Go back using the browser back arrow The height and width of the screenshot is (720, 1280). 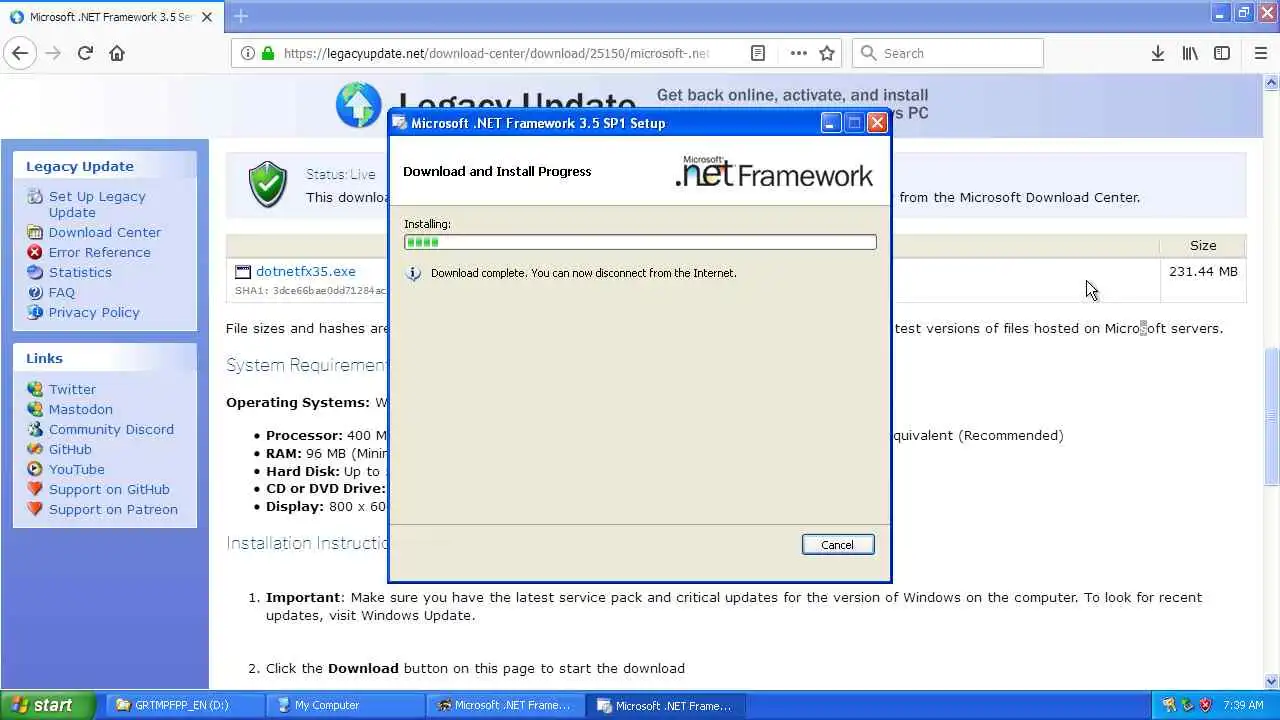point(20,53)
